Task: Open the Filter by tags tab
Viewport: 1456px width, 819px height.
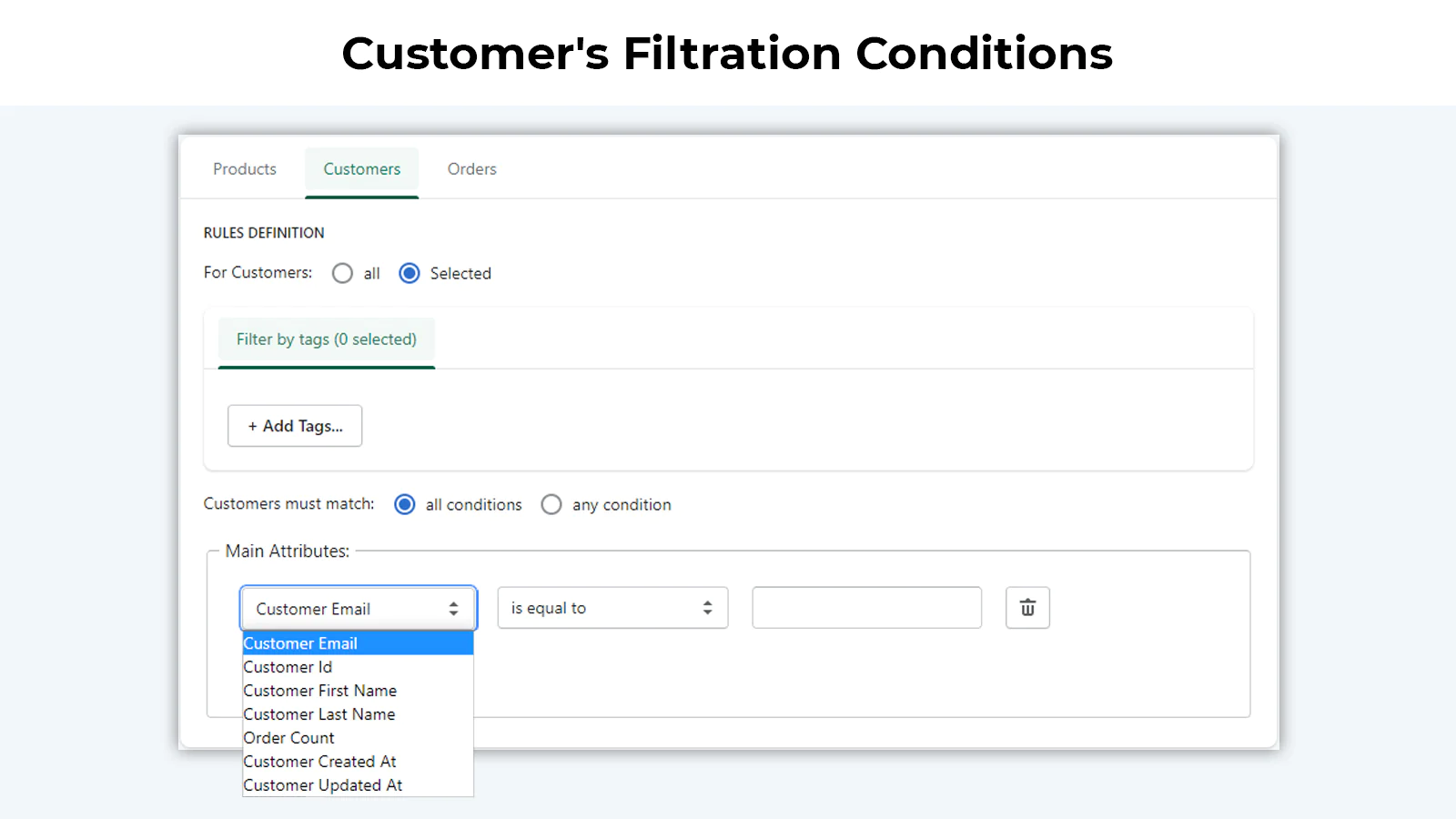Action: [x=327, y=339]
